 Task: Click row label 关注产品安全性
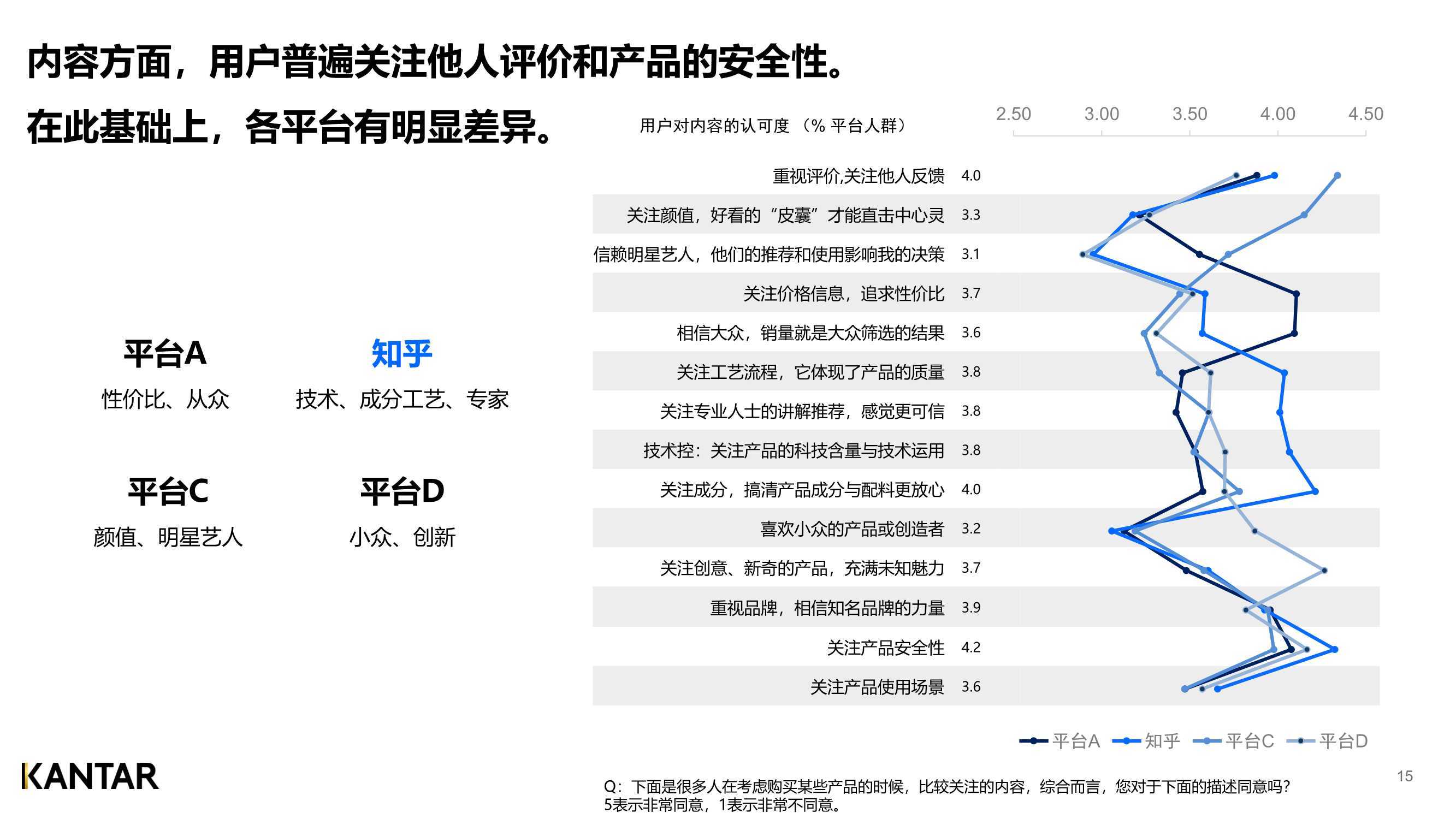point(886,647)
